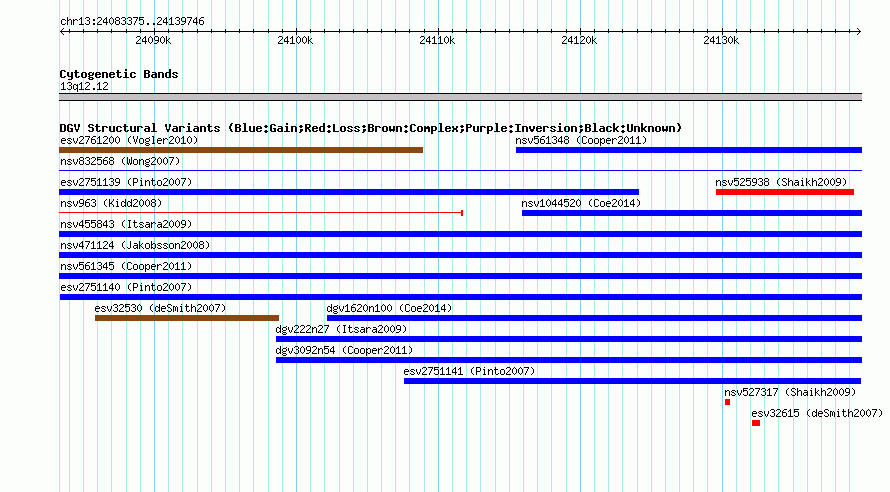The width and height of the screenshot is (890, 492).
Task: Click the nsv1044520 (Coe2014) label
Action: 581,203
